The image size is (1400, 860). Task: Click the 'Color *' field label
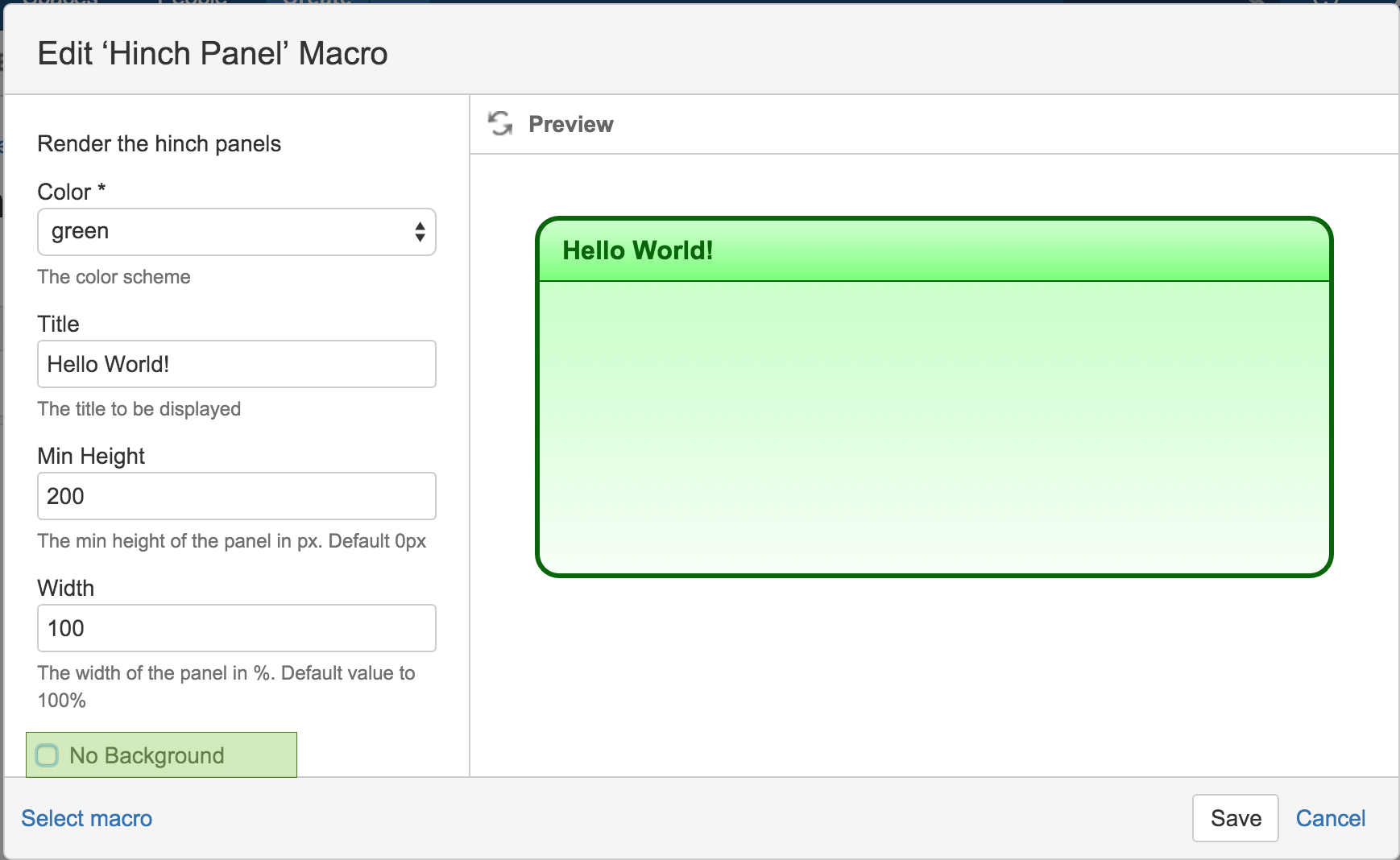click(71, 192)
